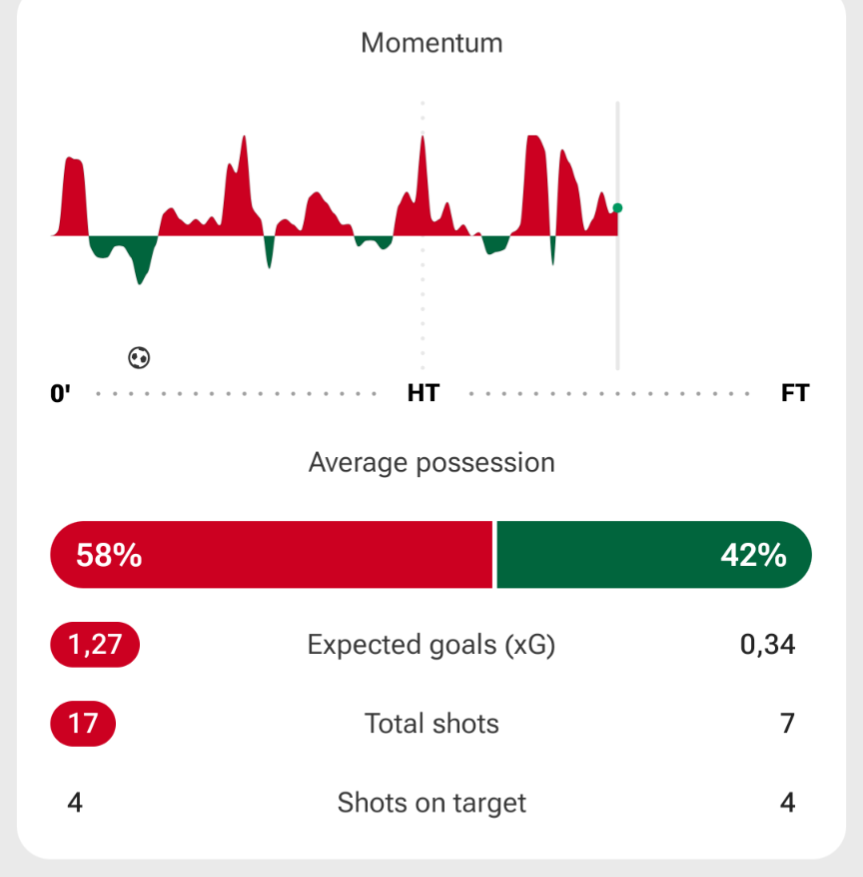Click the 1,27 expected goals badge
The width and height of the screenshot is (863, 877).
pos(95,645)
